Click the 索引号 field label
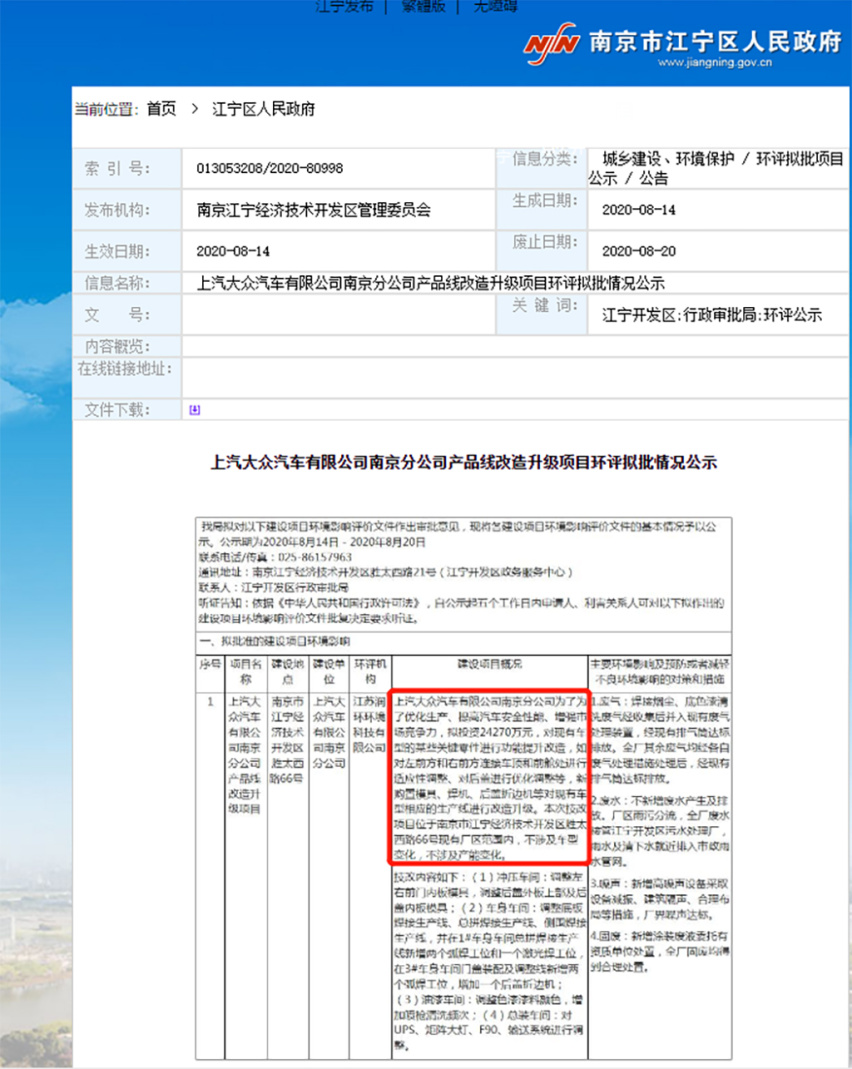Screen dimensions: 852x1069 click(x=117, y=168)
